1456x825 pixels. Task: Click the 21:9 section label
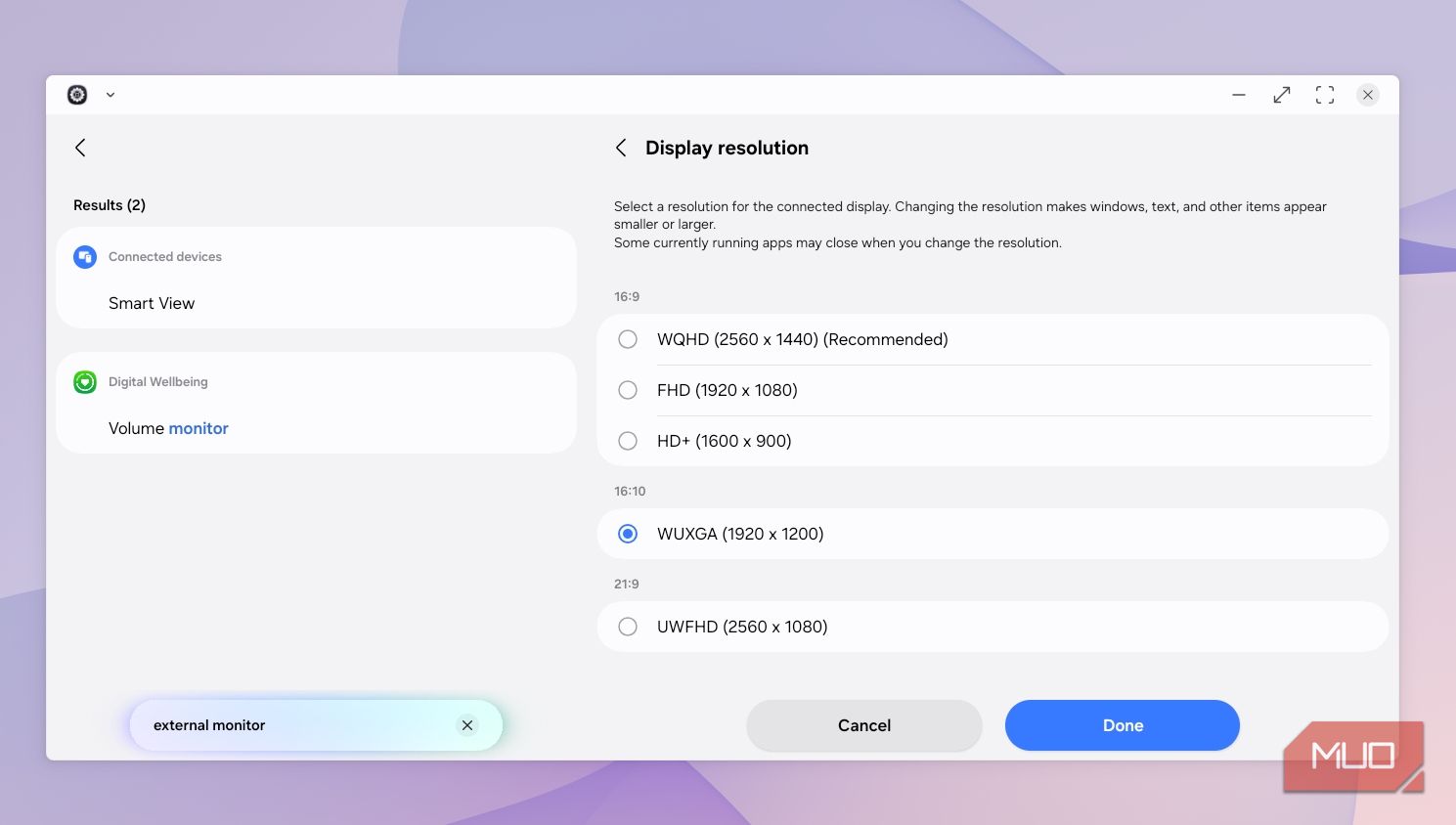(x=627, y=585)
